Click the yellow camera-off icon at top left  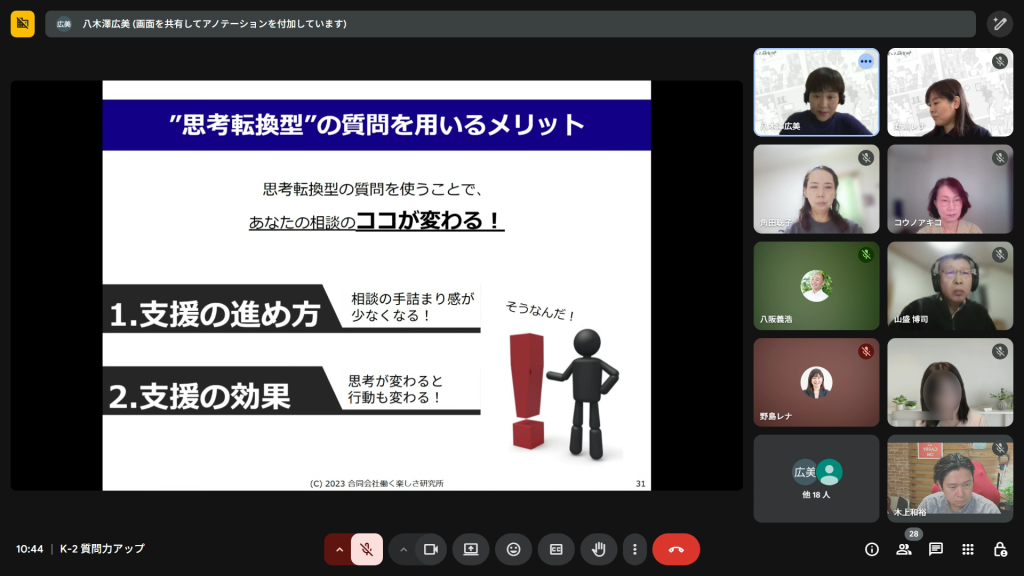point(22,24)
